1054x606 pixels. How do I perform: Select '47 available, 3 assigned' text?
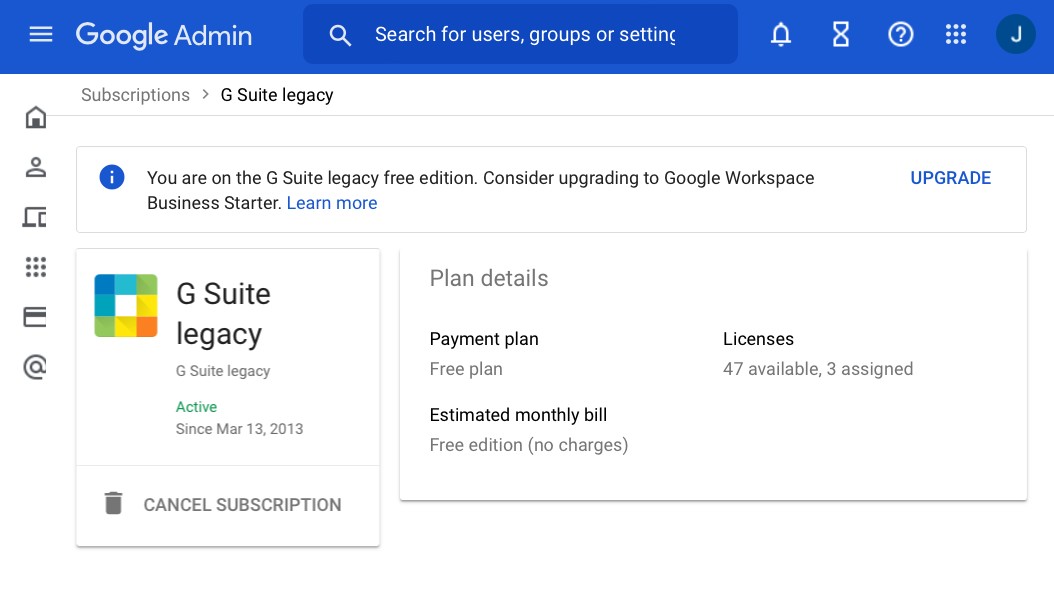coord(818,369)
